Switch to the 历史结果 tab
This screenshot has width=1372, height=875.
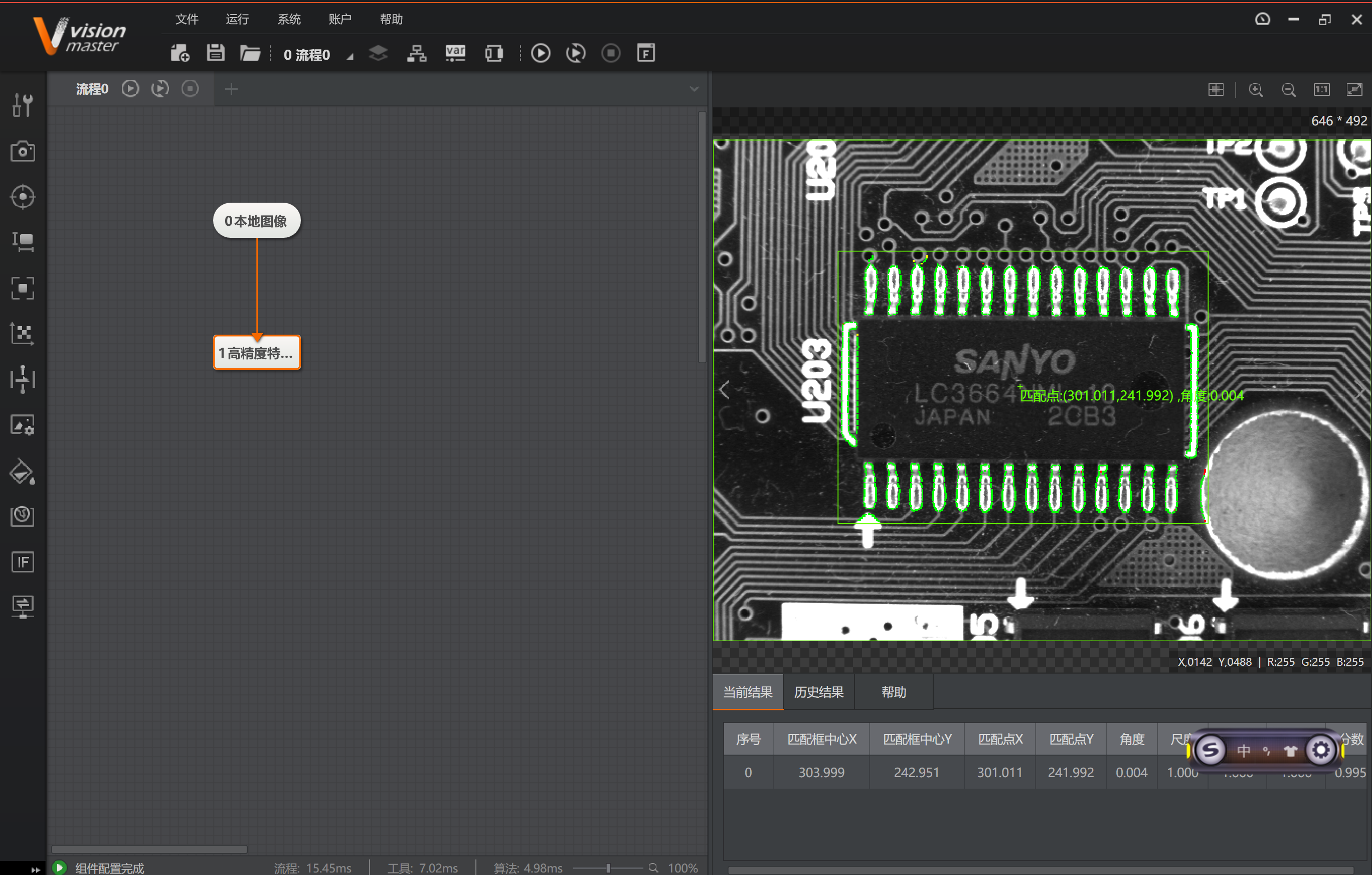818,692
